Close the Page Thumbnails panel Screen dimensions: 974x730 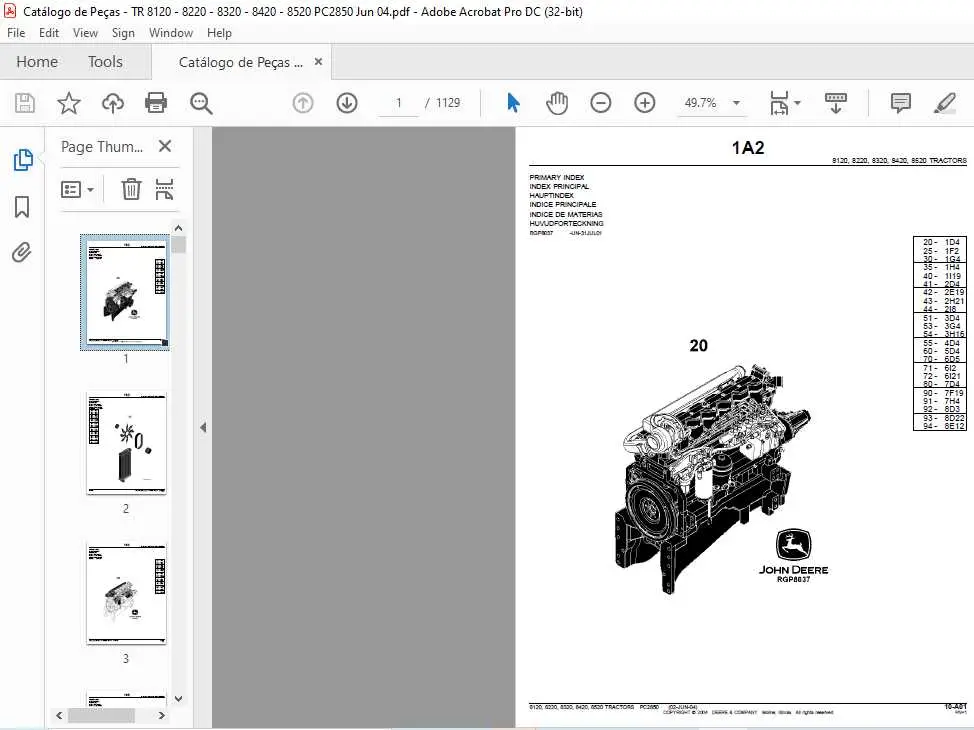(x=165, y=147)
